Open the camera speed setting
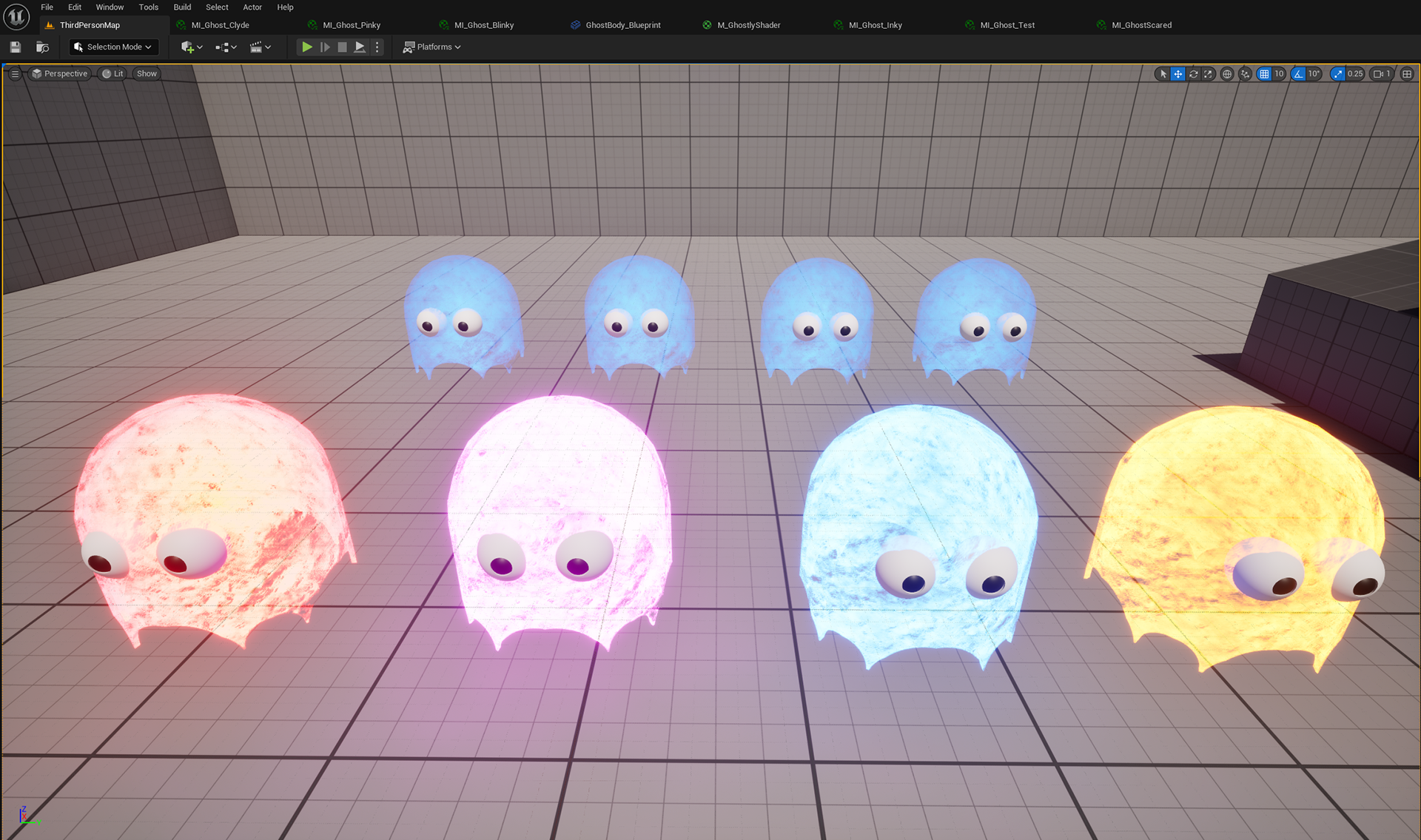The width and height of the screenshot is (1421, 840). click(1382, 74)
